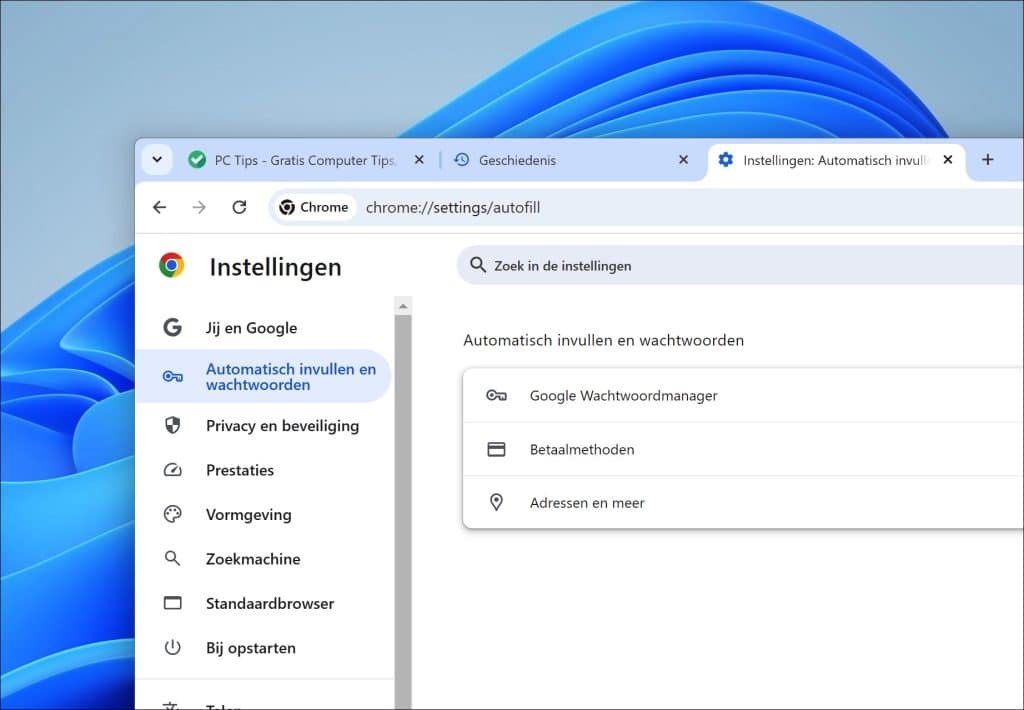Image resolution: width=1024 pixels, height=710 pixels.
Task: Close the Instellingen tab
Action: (948, 159)
